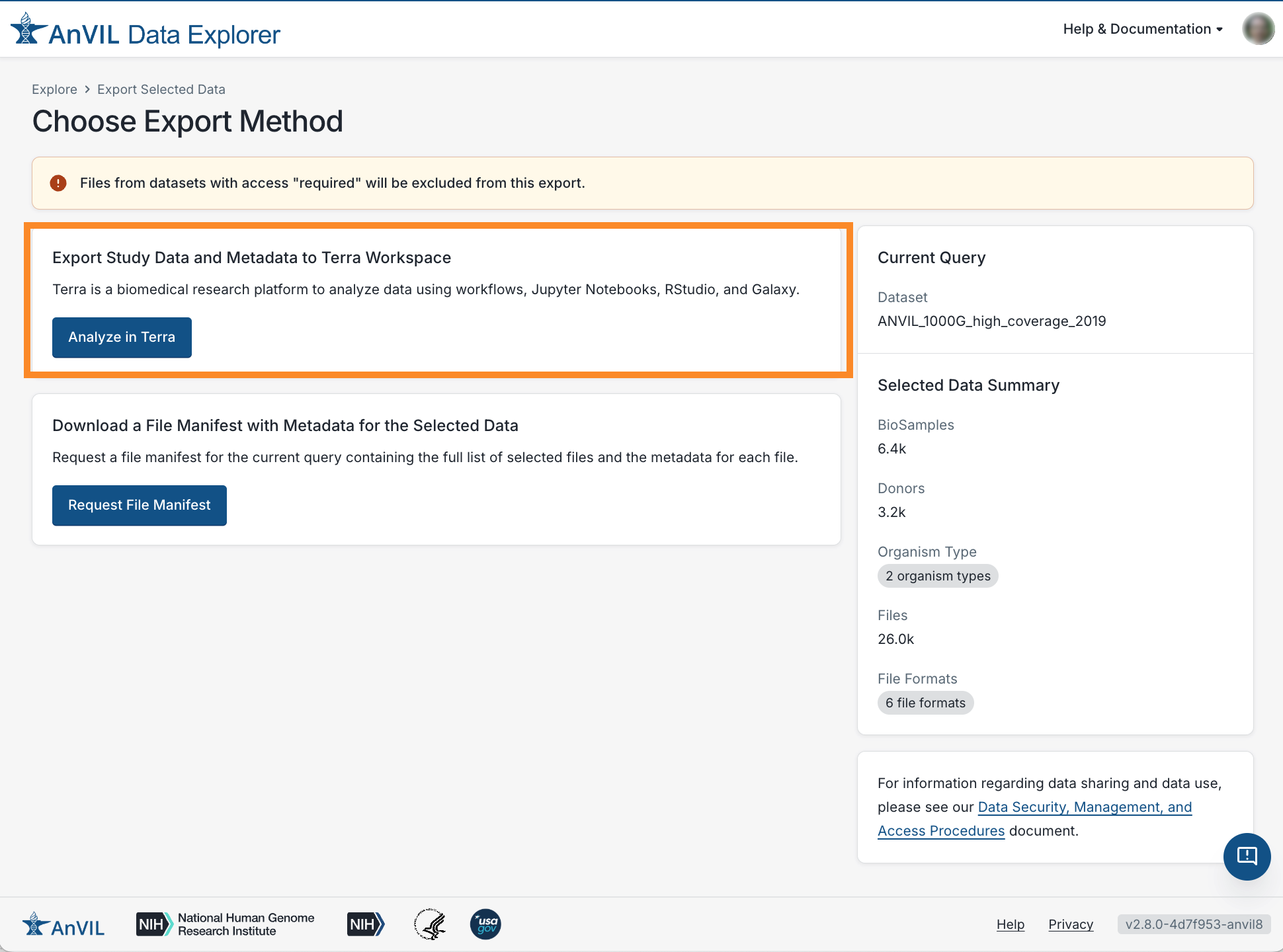
Task: Click the red alert warning icon
Action: pyautogui.click(x=58, y=183)
